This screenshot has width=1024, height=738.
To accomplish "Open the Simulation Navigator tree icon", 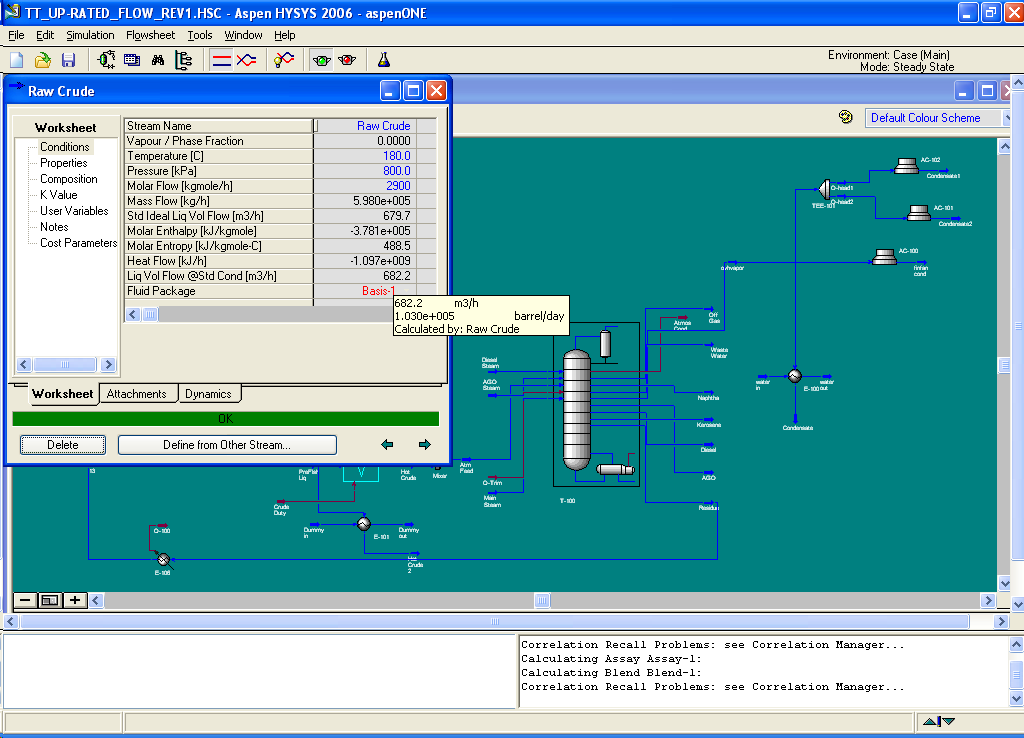I will pos(184,61).
